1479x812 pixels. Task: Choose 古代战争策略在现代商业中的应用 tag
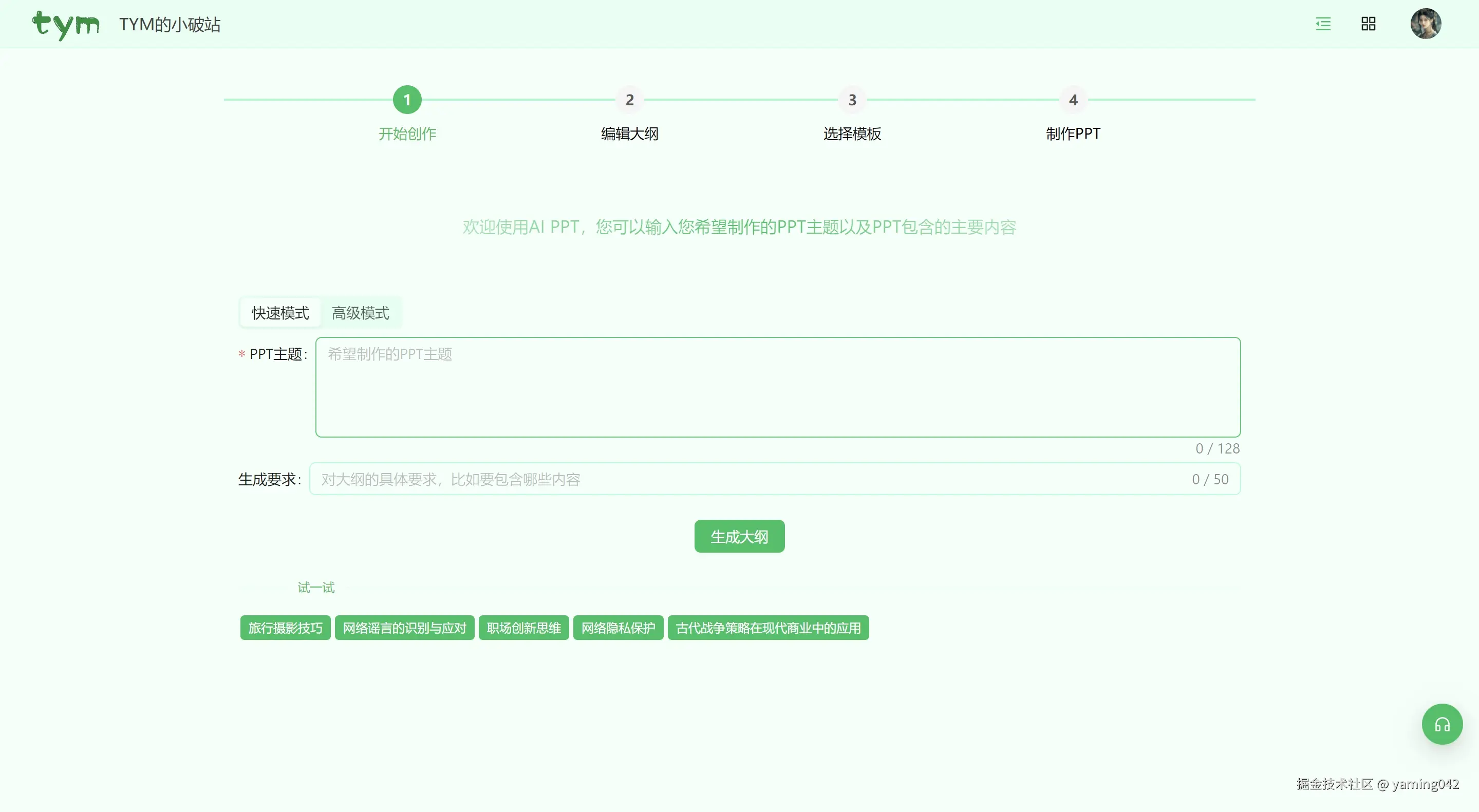(767, 628)
